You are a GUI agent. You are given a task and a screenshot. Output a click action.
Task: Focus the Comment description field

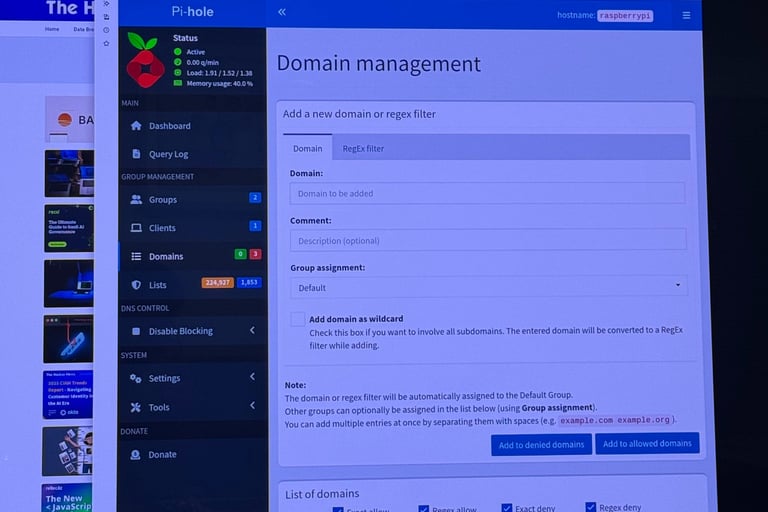click(488, 240)
